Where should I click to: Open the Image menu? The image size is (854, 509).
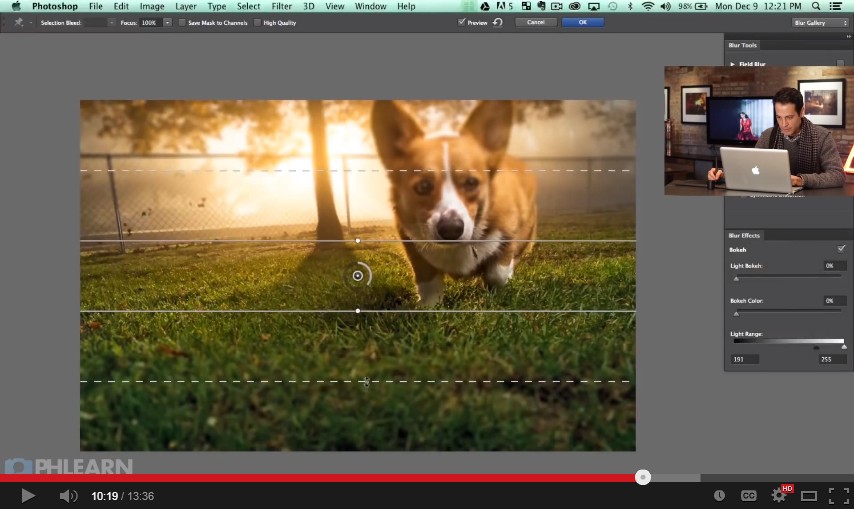click(152, 6)
